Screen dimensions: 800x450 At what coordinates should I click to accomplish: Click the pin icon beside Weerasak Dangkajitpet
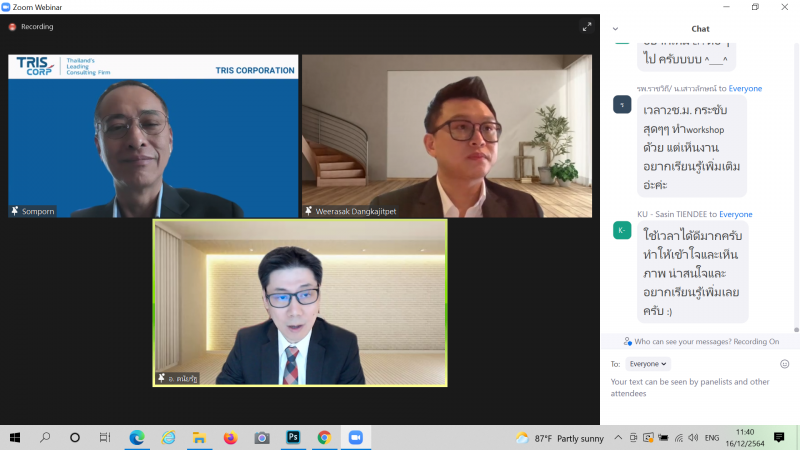coord(309,211)
